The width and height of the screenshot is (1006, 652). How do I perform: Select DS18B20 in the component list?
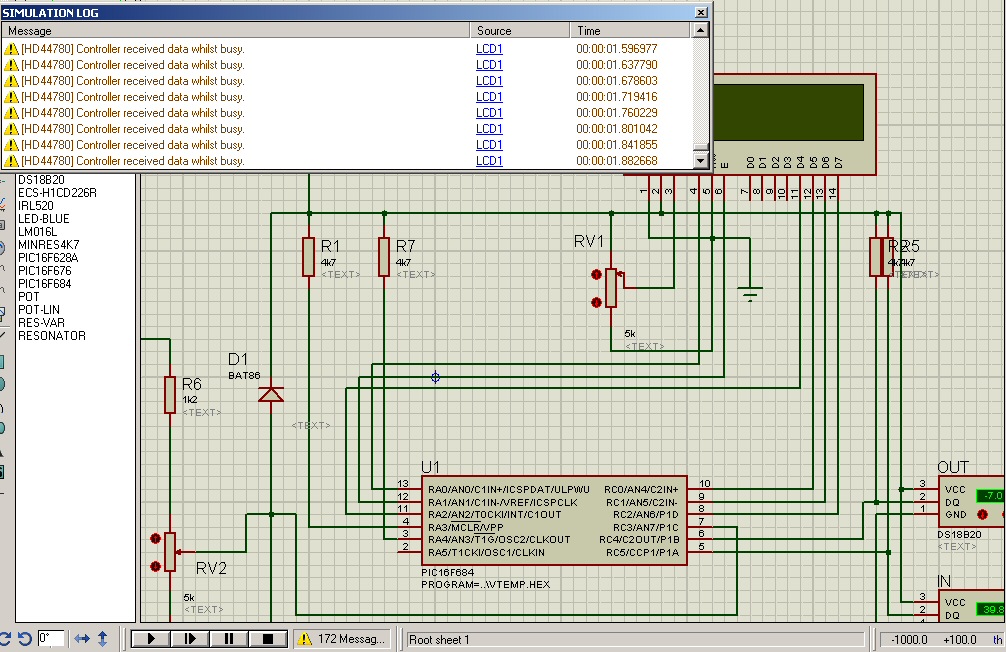[x=41, y=180]
